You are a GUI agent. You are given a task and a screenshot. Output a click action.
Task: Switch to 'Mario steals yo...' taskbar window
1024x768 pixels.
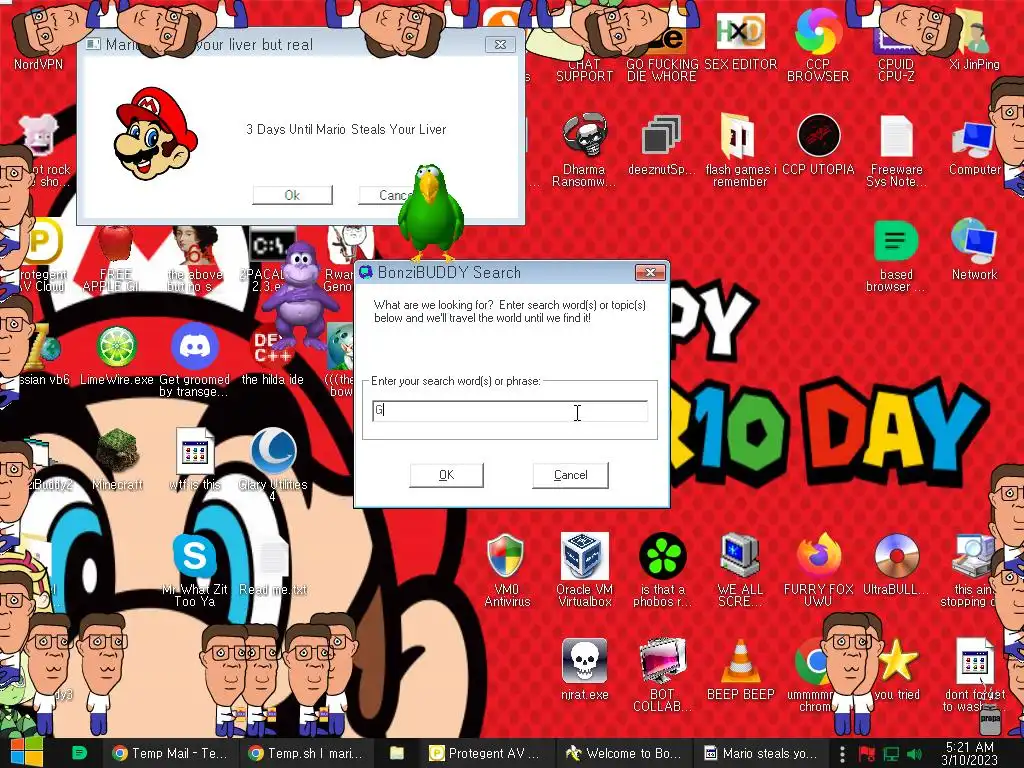760,753
